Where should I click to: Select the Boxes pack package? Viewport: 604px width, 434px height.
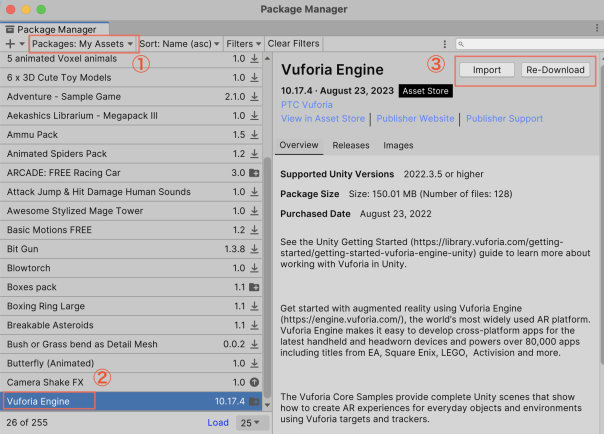[131, 287]
